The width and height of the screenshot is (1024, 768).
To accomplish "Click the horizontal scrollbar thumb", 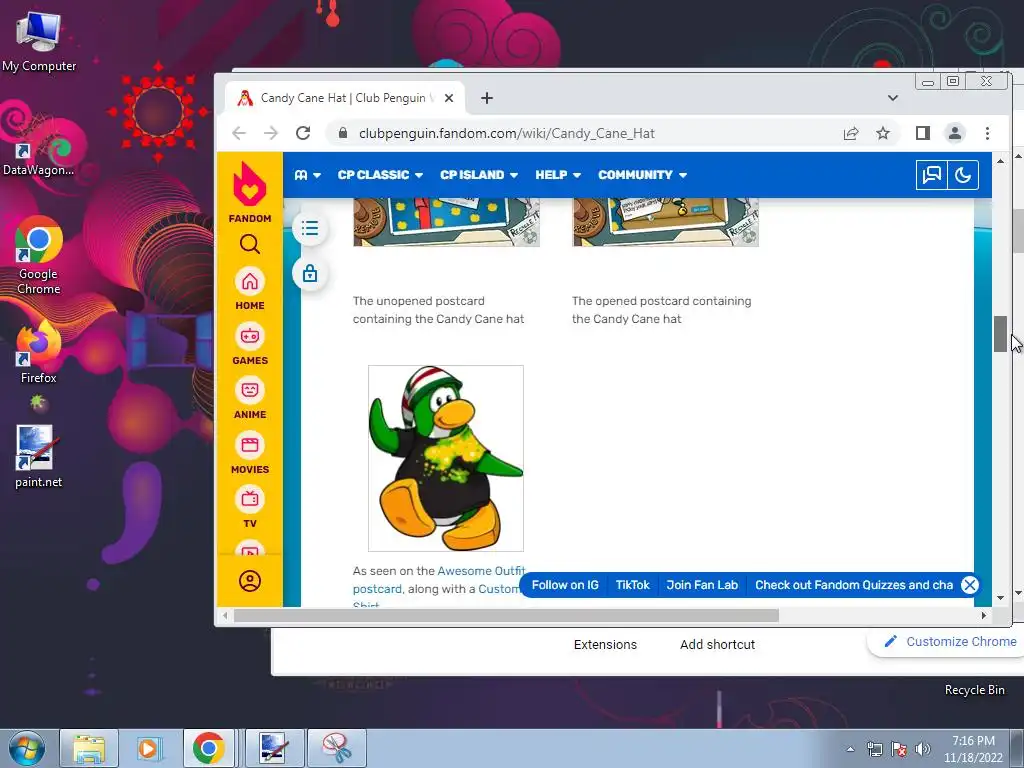I will tap(506, 616).
